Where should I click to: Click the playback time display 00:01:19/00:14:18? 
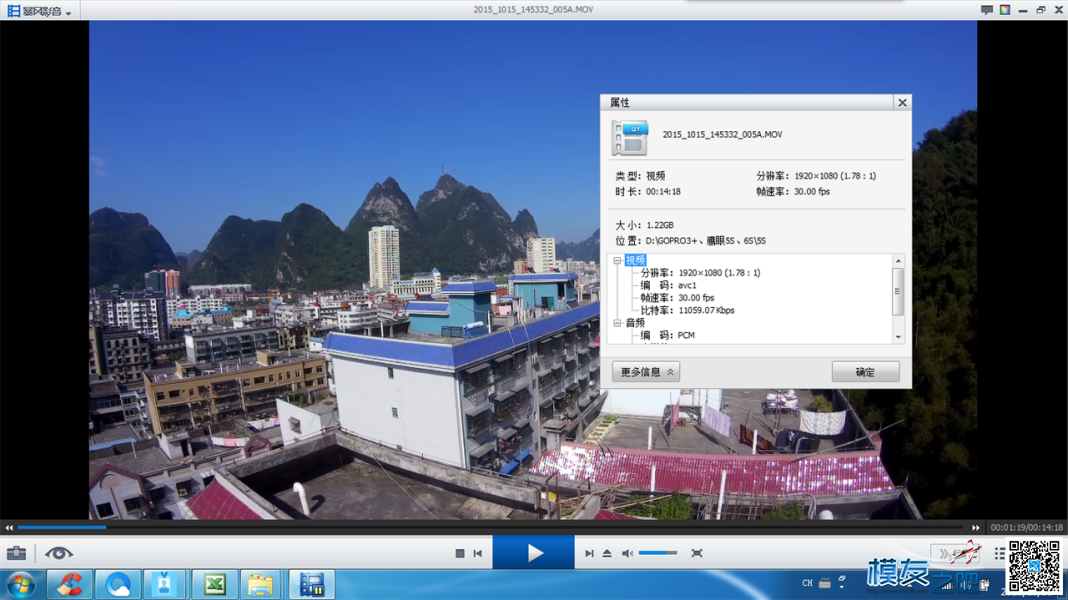coord(1026,528)
